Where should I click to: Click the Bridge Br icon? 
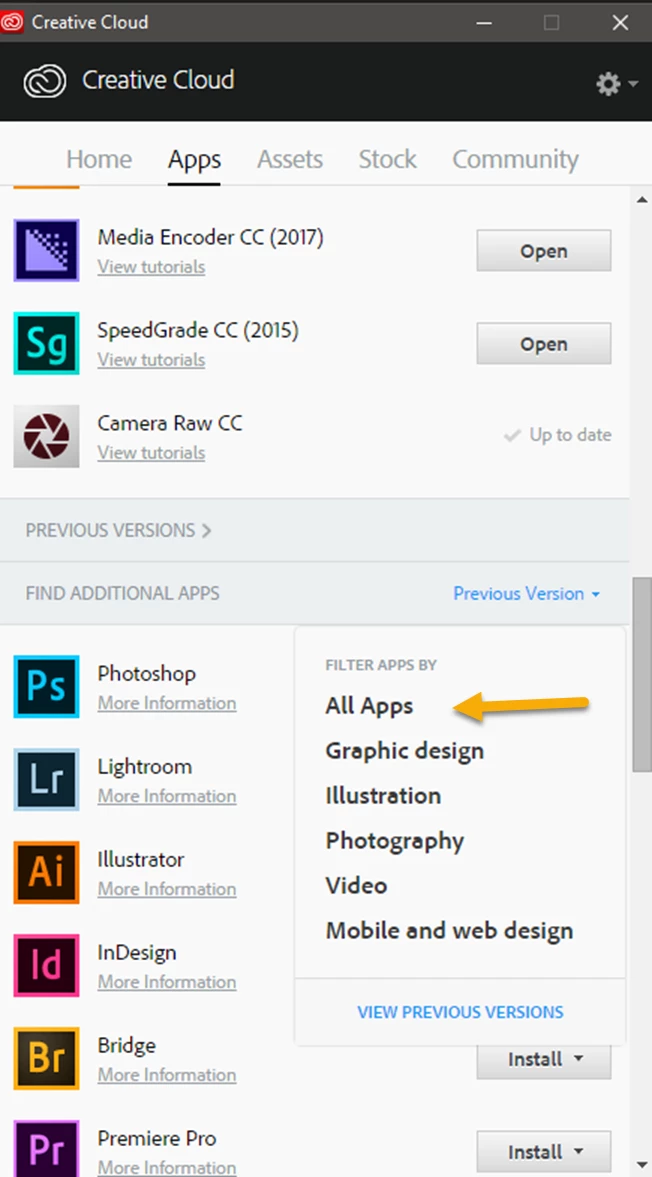pyautogui.click(x=47, y=1059)
